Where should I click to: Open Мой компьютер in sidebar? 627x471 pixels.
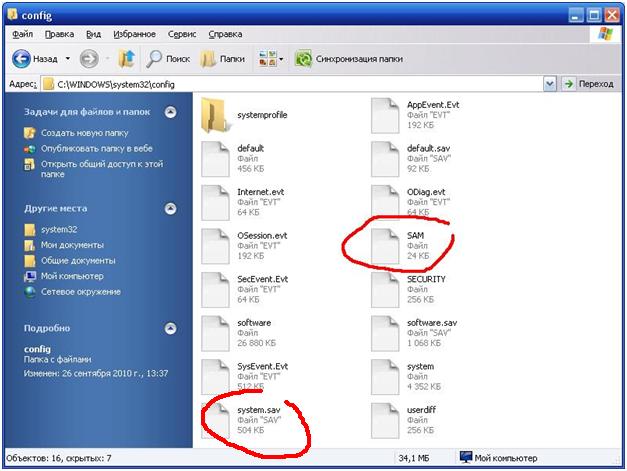tap(72, 276)
